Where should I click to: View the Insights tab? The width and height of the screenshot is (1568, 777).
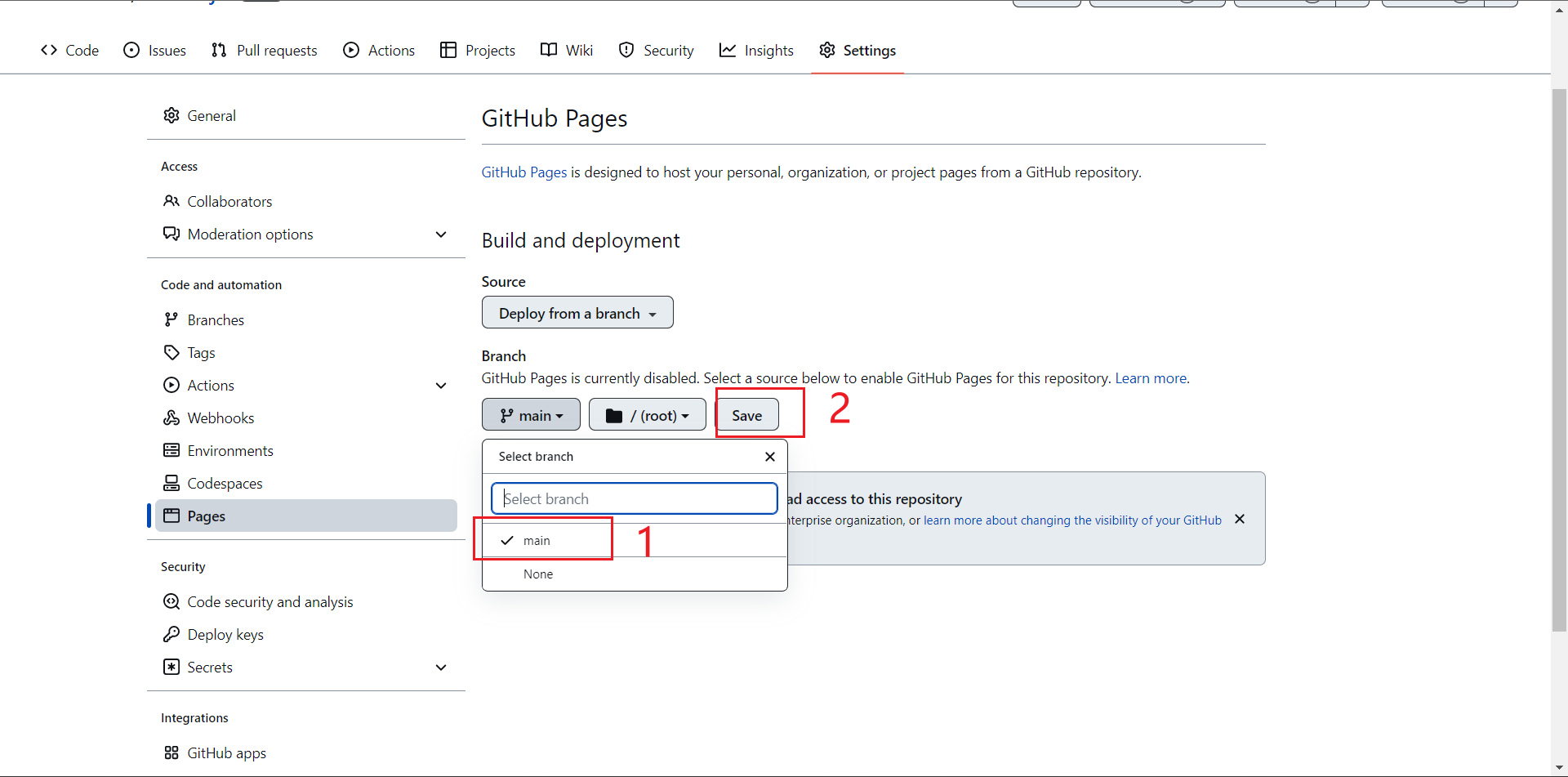click(756, 51)
